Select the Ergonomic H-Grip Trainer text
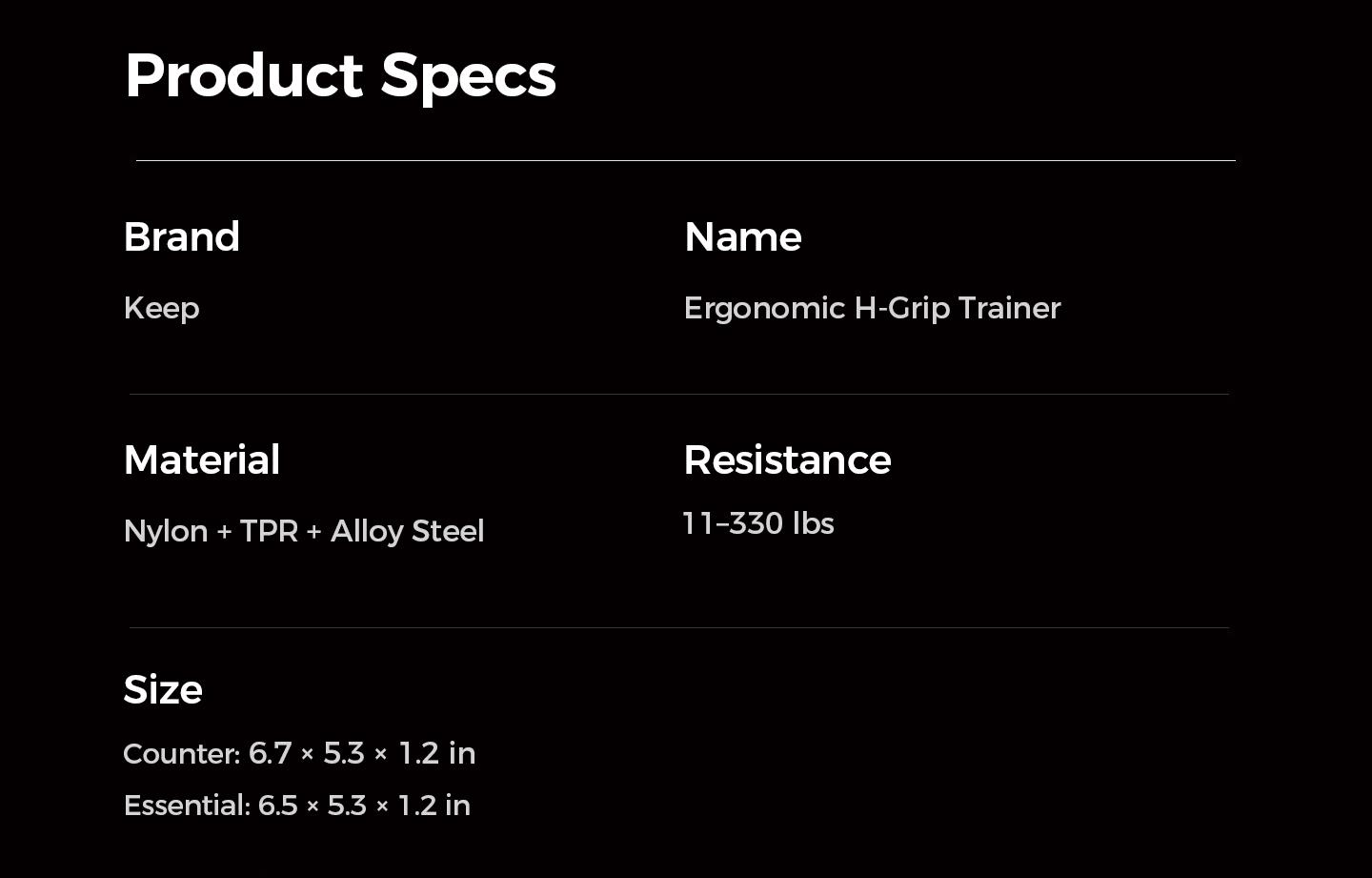1372x878 pixels. pyautogui.click(x=871, y=308)
